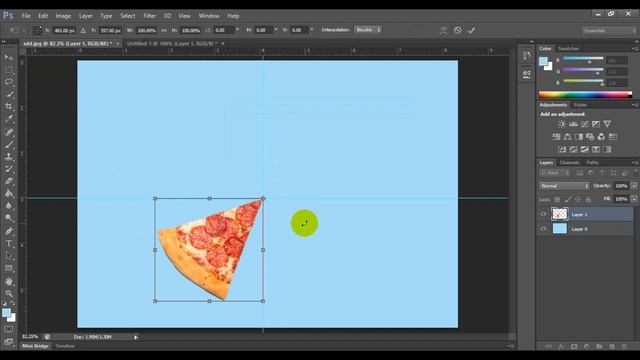Click the color spectrum ramp
Viewport: 640px width, 360px height.
coord(585,95)
